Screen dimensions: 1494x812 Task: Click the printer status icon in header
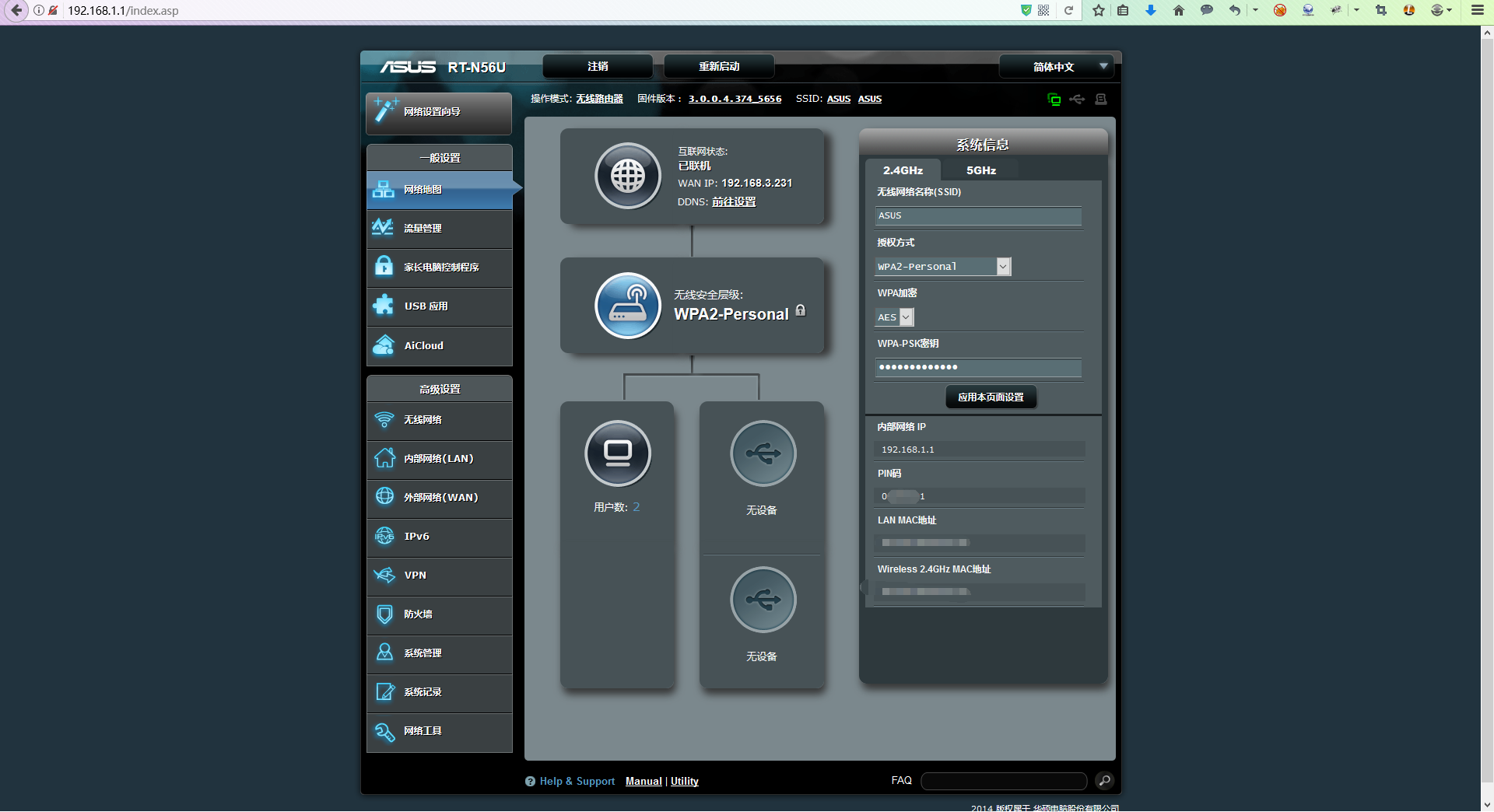[x=1100, y=99]
